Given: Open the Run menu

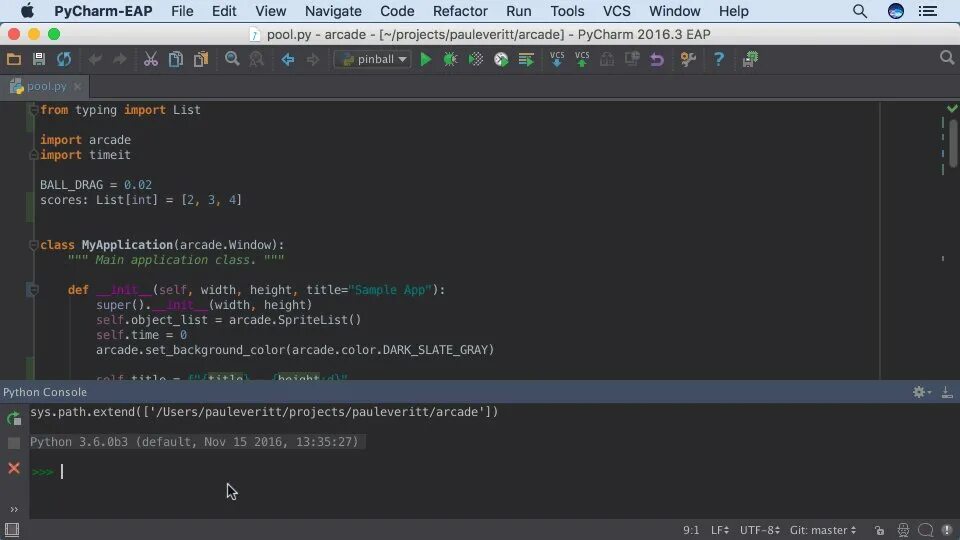Looking at the screenshot, I should point(519,11).
